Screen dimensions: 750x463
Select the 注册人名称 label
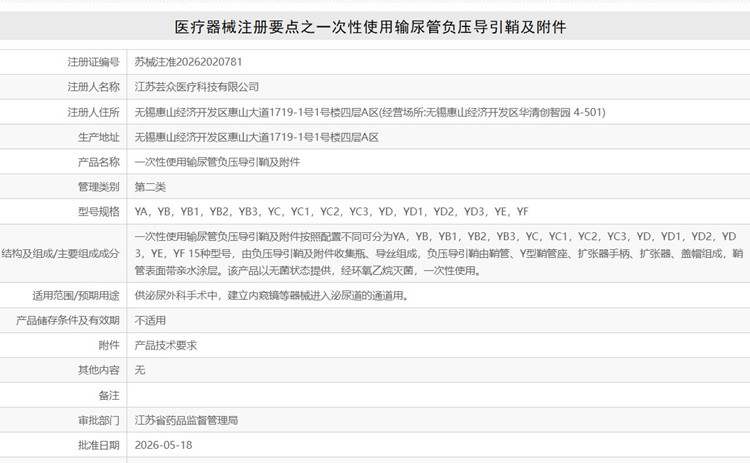(x=93, y=87)
